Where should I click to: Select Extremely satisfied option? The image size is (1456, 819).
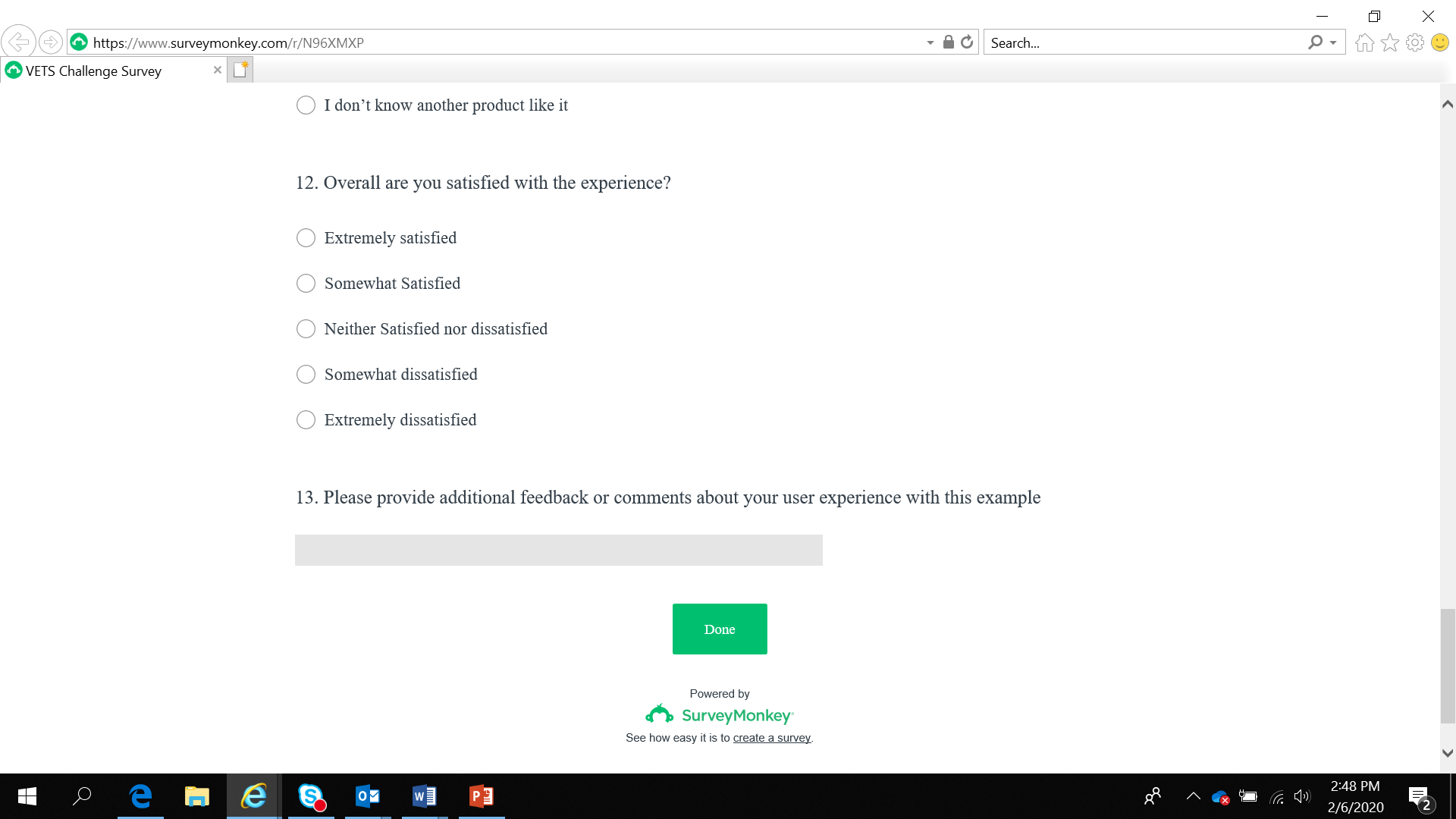tap(306, 238)
